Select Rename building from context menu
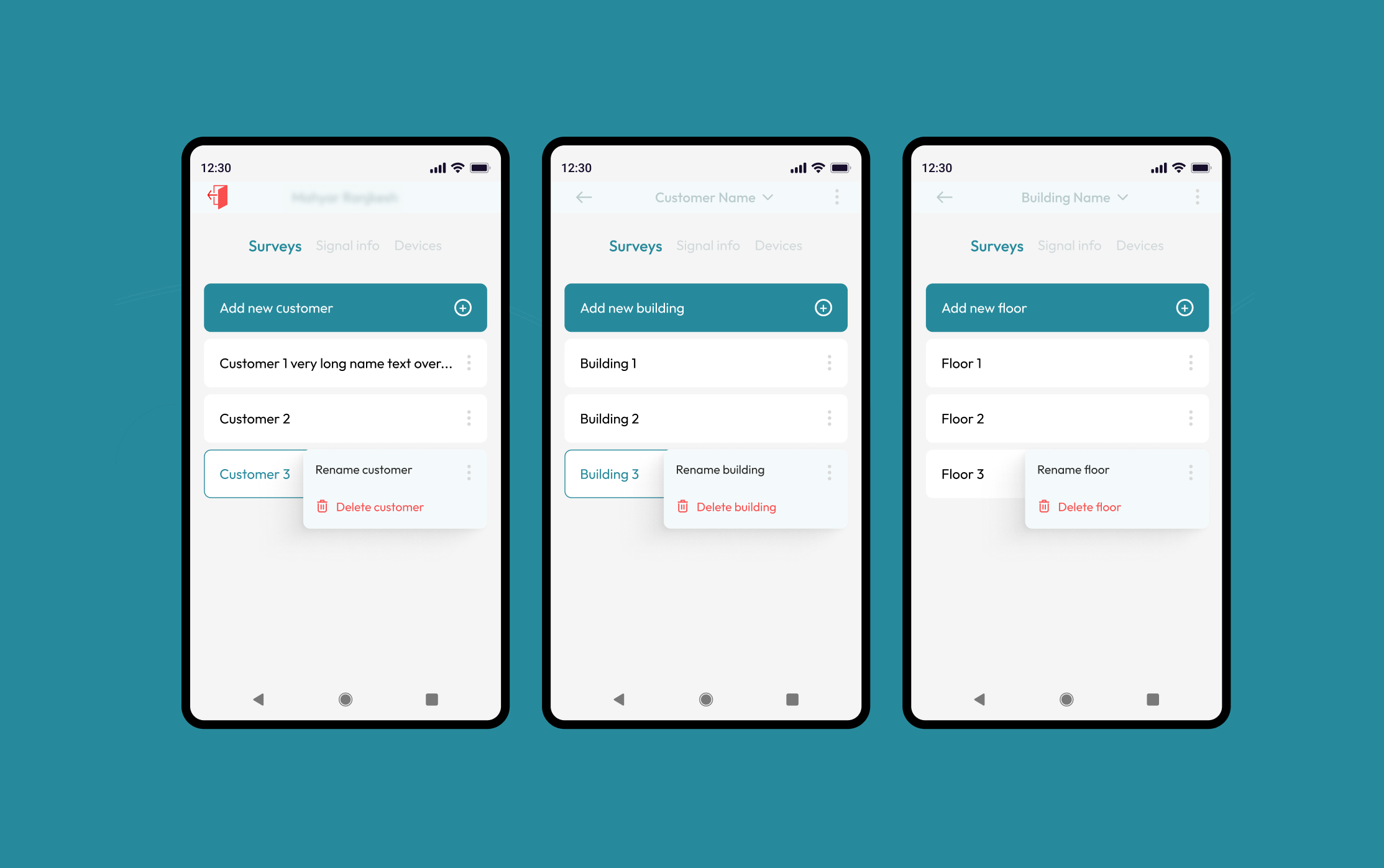1384x868 pixels. click(x=721, y=469)
